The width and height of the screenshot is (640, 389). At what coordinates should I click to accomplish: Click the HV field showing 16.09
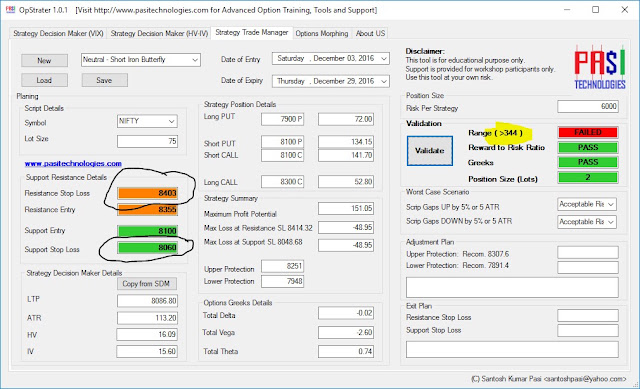(x=147, y=335)
